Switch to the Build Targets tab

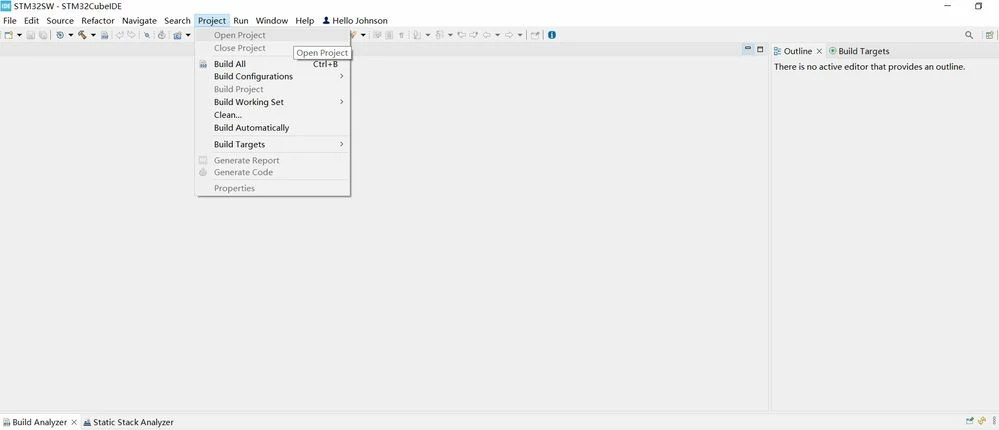(x=859, y=51)
